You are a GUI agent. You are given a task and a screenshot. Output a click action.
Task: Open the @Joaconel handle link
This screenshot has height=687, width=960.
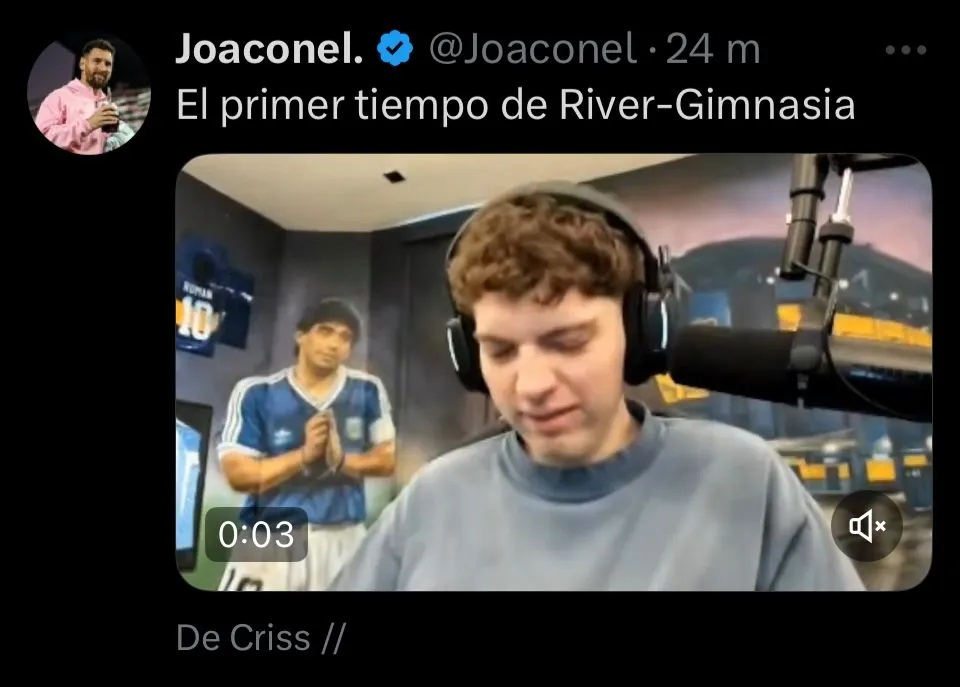[x=533, y=48]
